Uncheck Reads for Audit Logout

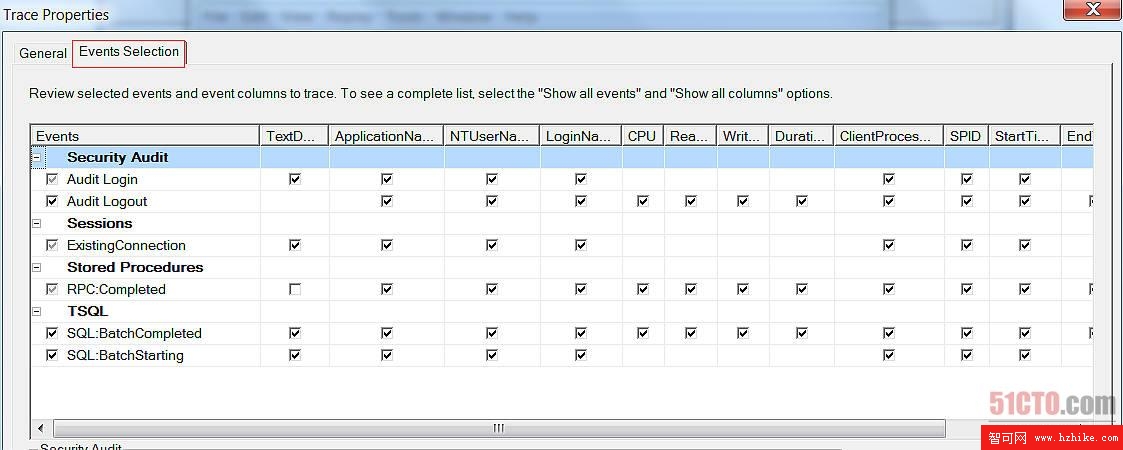690,201
